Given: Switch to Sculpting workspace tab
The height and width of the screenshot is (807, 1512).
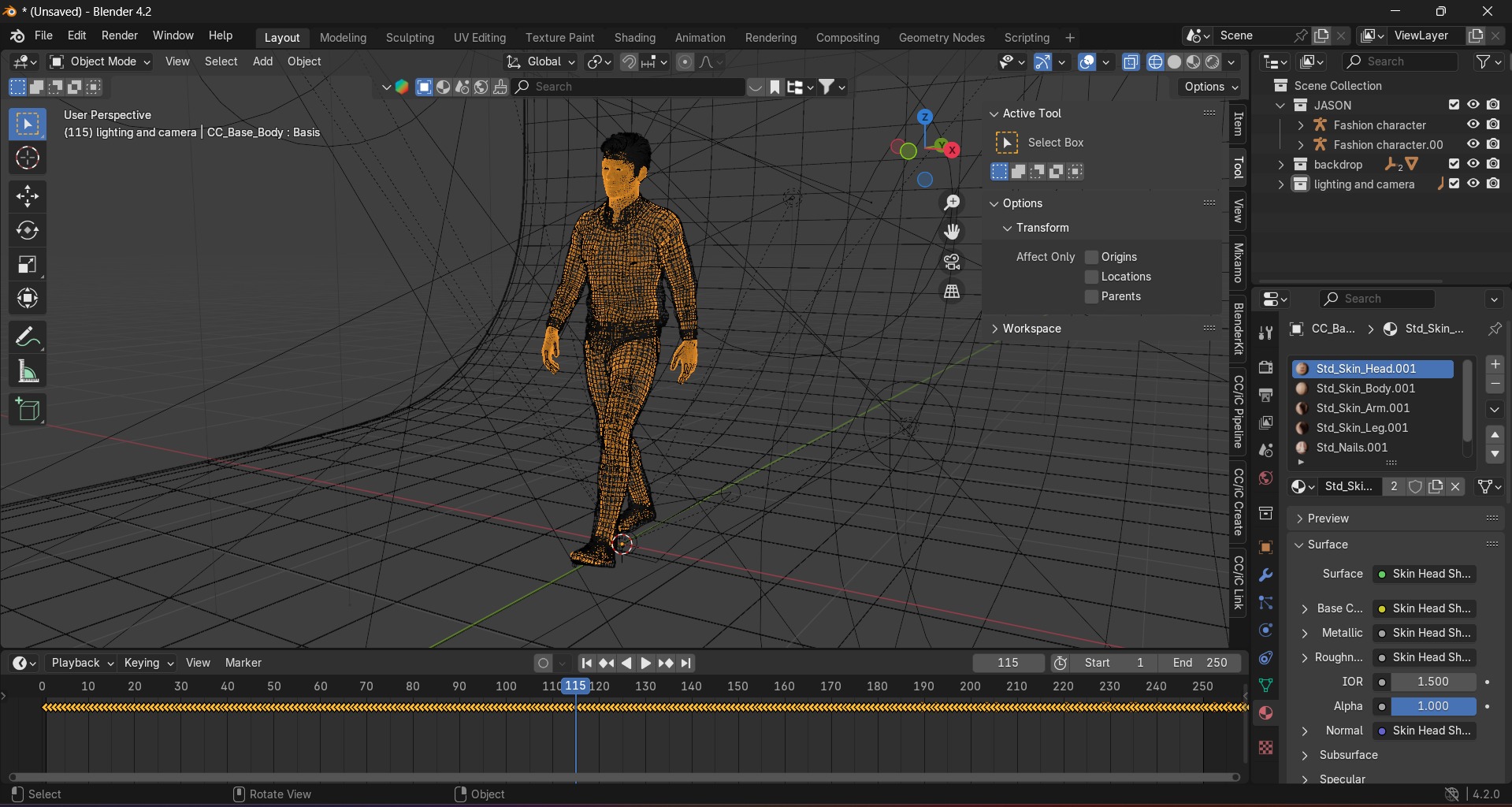Looking at the screenshot, I should click(410, 38).
